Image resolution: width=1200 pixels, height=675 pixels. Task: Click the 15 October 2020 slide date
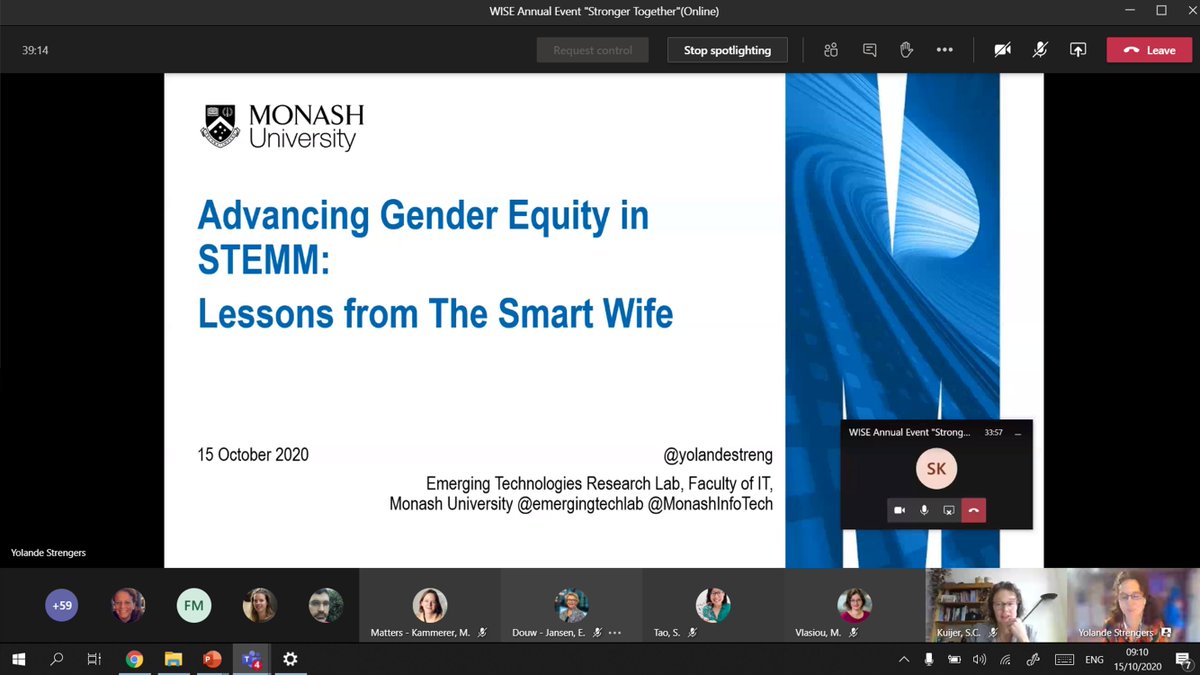coord(253,455)
